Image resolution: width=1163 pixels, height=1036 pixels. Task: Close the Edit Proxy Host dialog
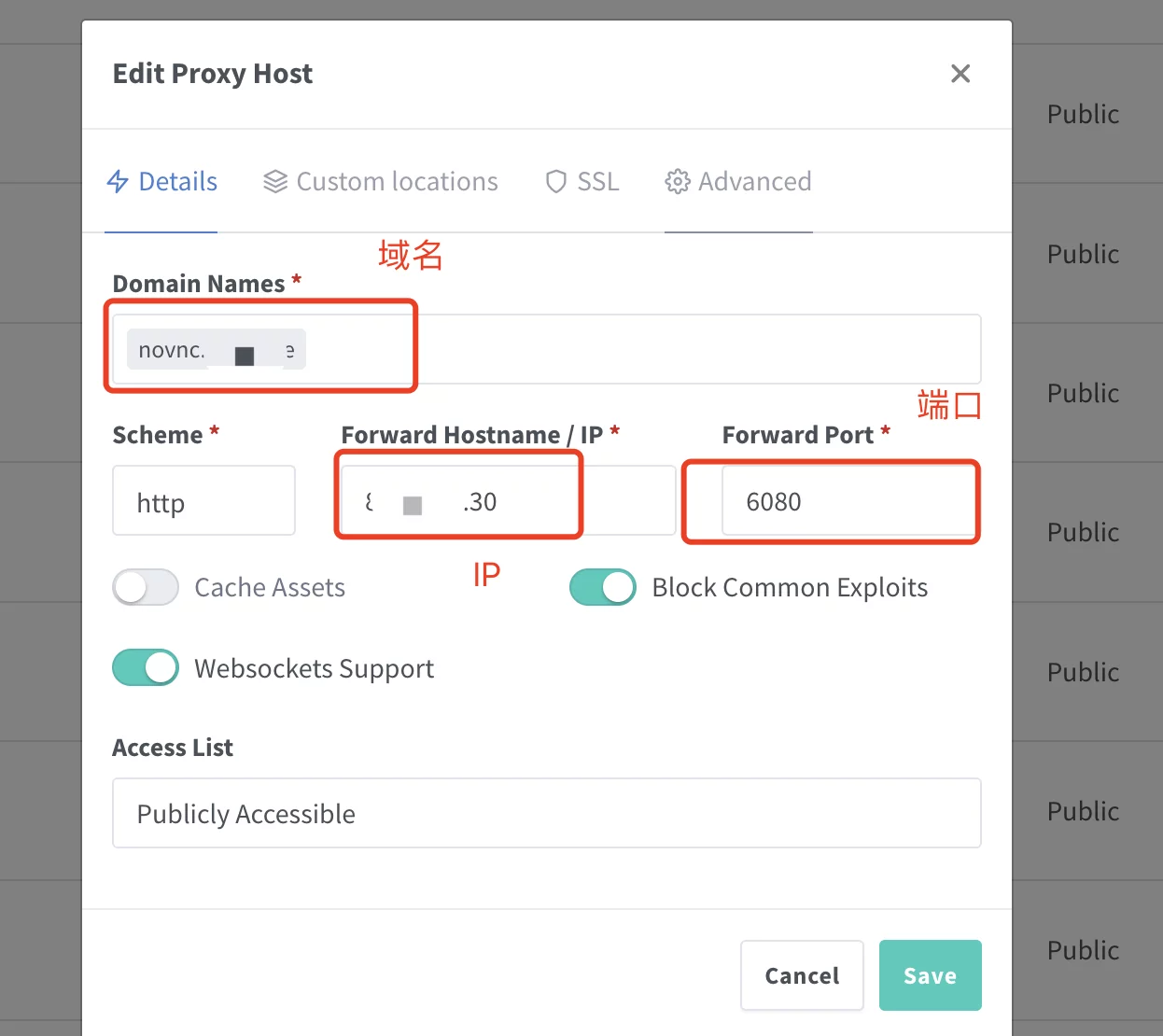pyautogui.click(x=960, y=74)
